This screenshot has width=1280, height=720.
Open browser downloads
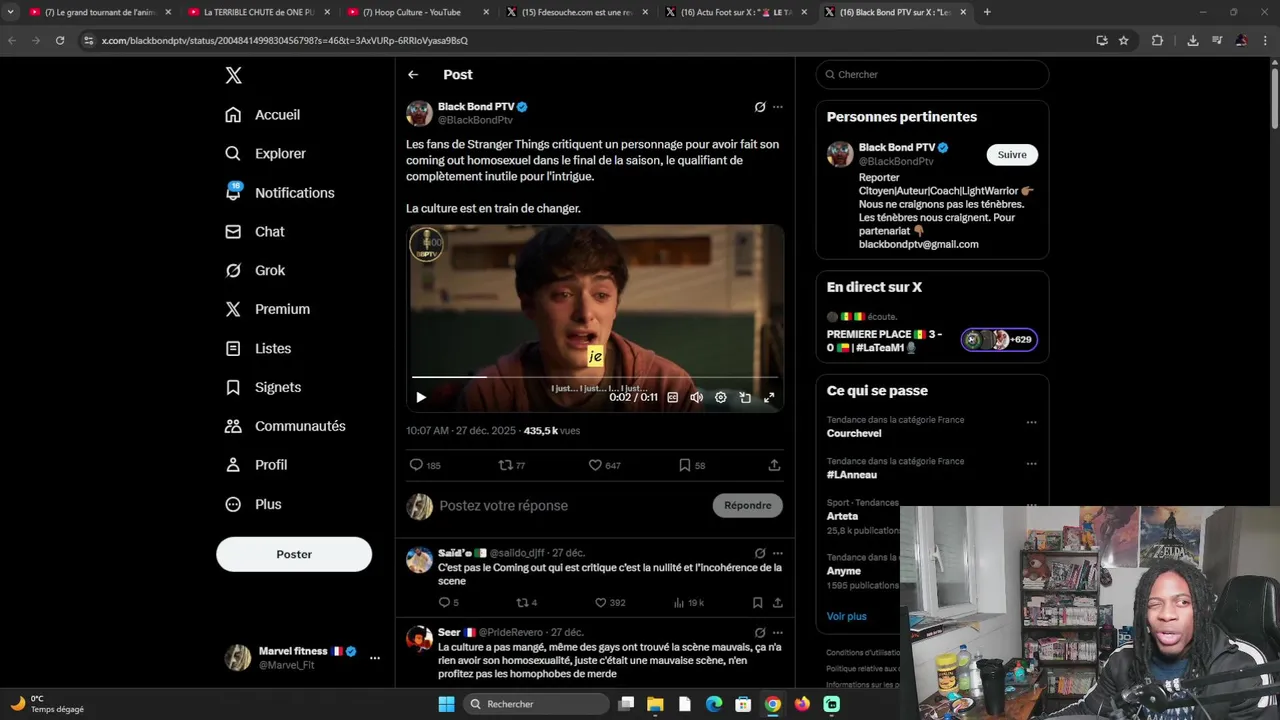(1193, 40)
